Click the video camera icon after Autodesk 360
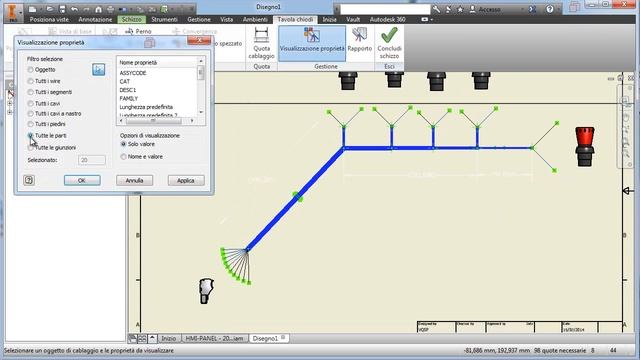 424,19
